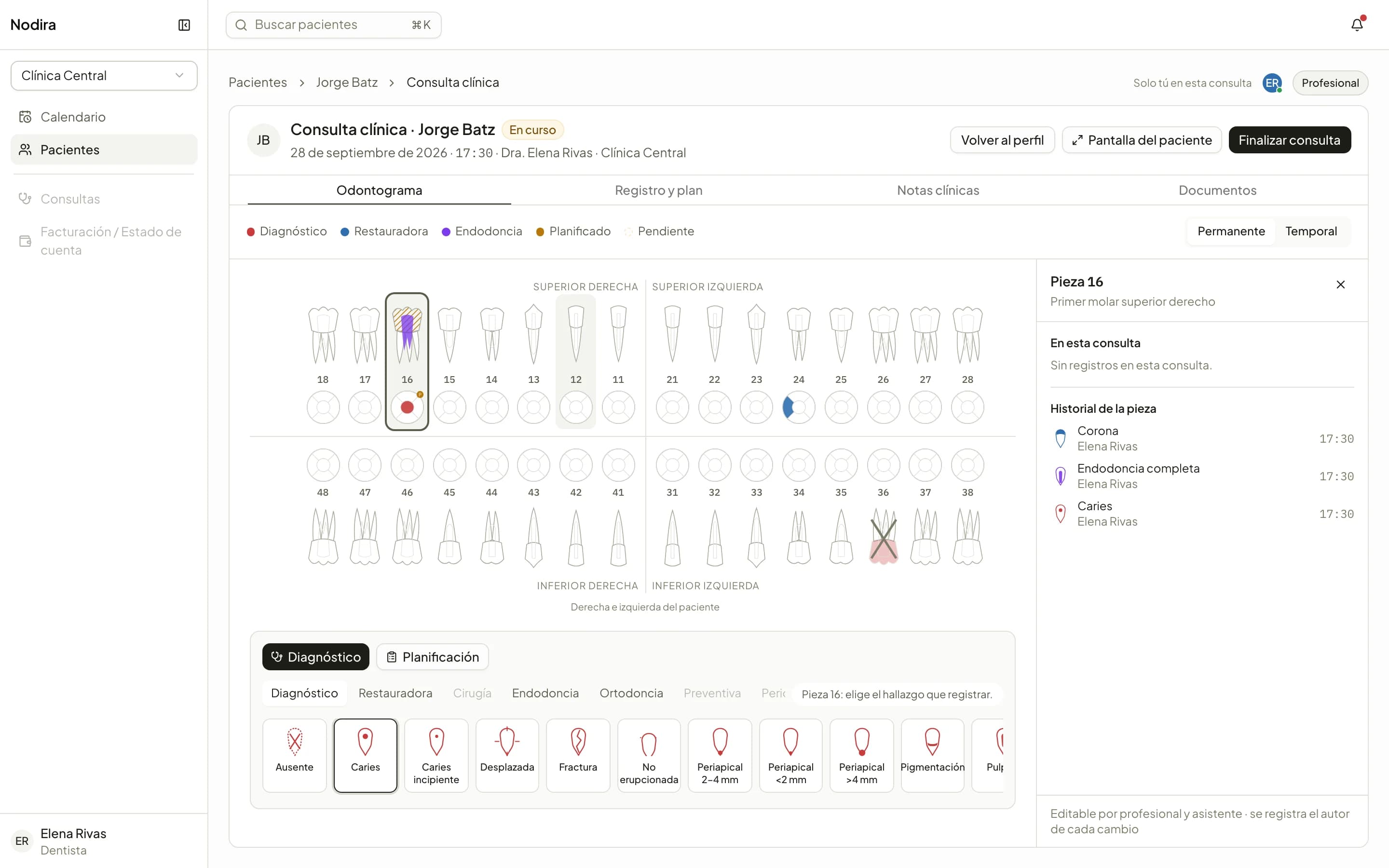Go to Pacientes breadcrumb
This screenshot has width=1389, height=868.
tap(258, 82)
